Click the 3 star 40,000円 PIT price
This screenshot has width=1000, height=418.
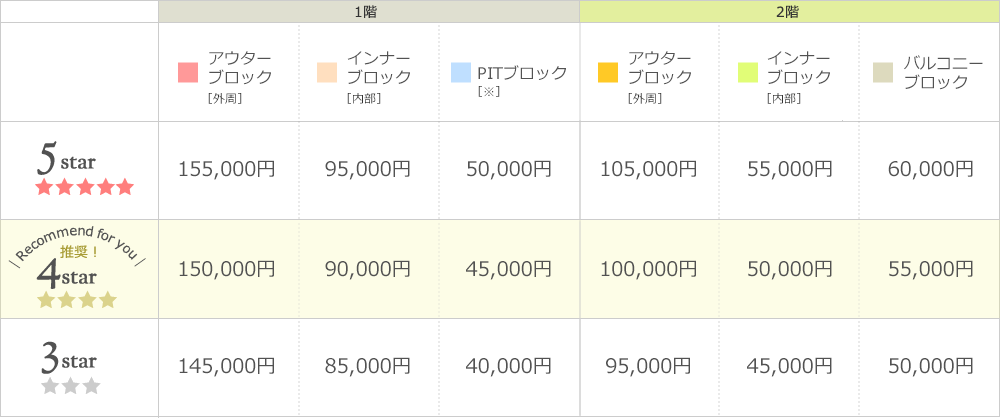click(x=508, y=366)
